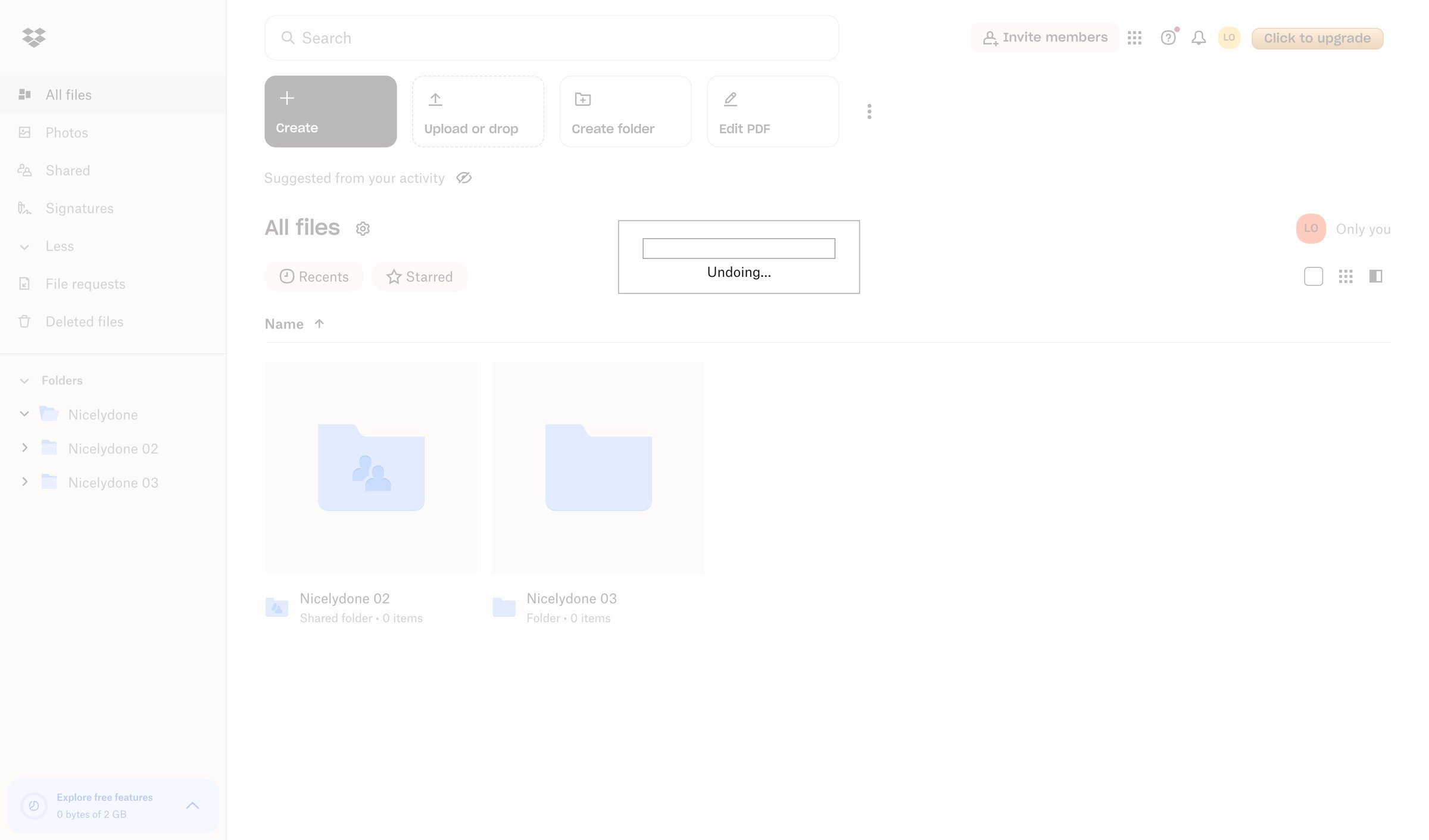Viewport: 1429px width, 840px height.
Task: Click Invite members button
Action: pyautogui.click(x=1045, y=38)
